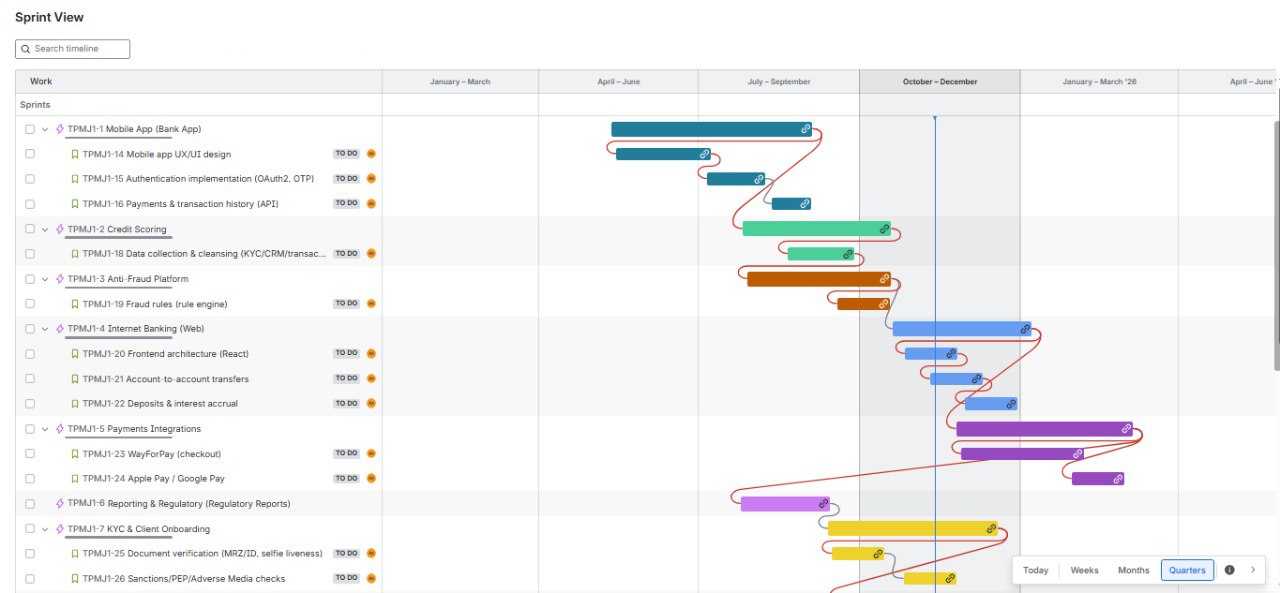
Task: Click link icon on Payments Integrations bar
Action: click(x=1126, y=429)
